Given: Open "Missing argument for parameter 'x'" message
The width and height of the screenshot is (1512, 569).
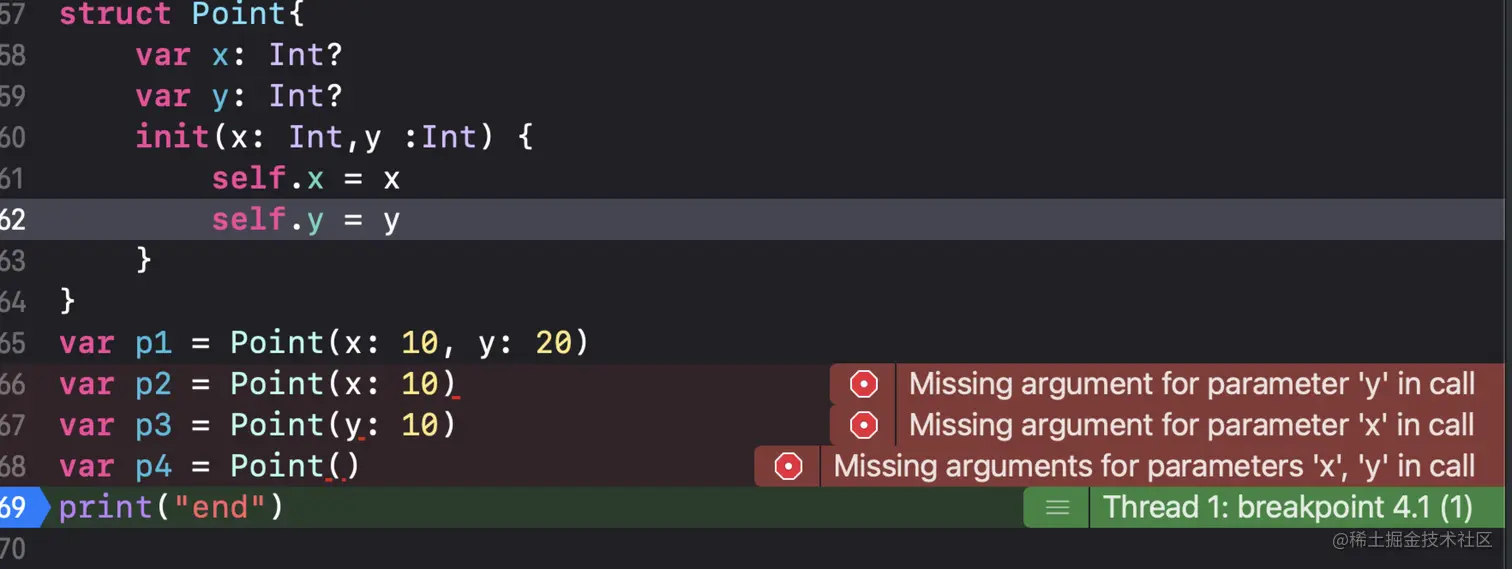Looking at the screenshot, I should (1191, 425).
